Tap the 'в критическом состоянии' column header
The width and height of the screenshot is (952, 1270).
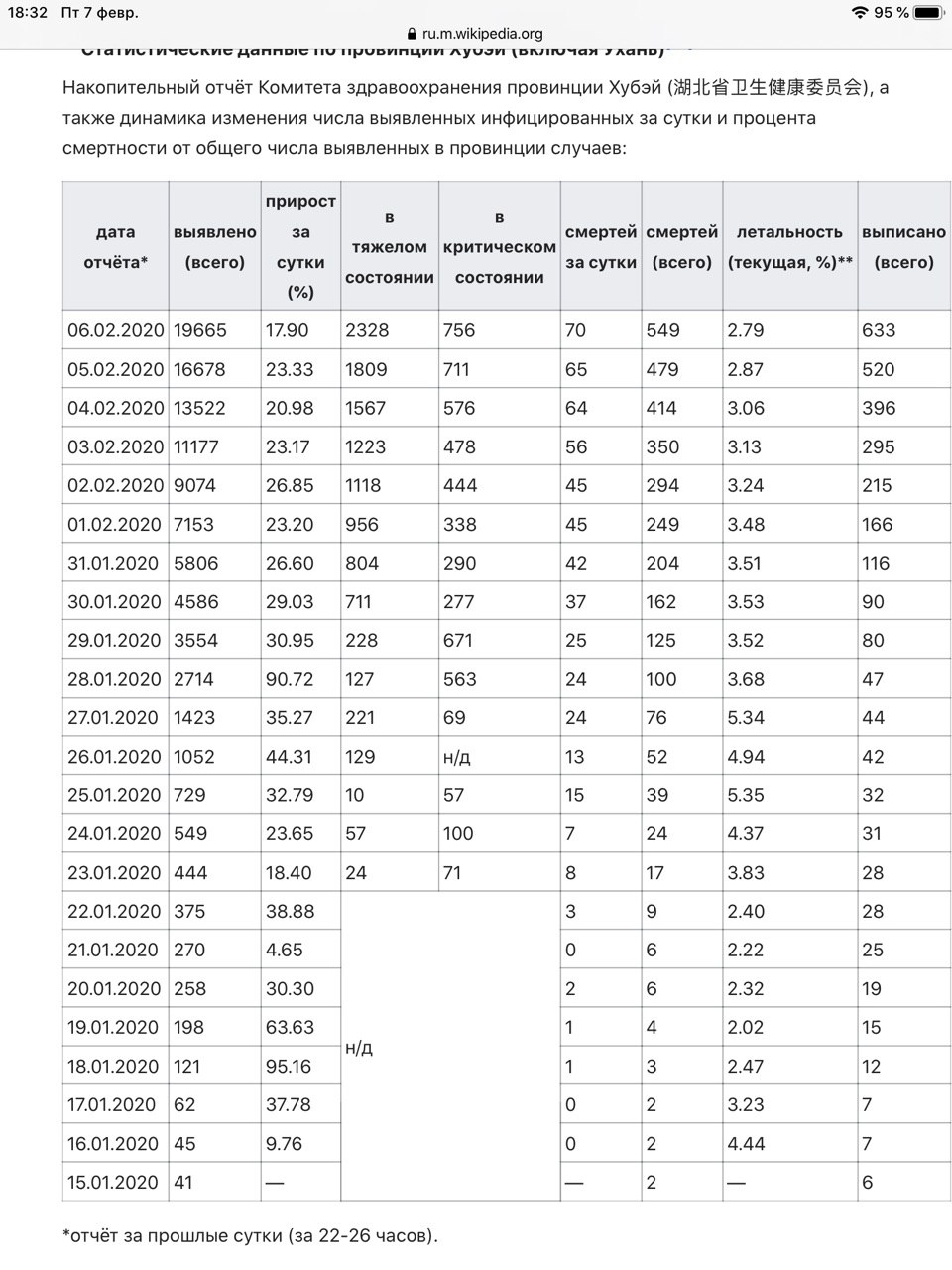[x=500, y=247]
